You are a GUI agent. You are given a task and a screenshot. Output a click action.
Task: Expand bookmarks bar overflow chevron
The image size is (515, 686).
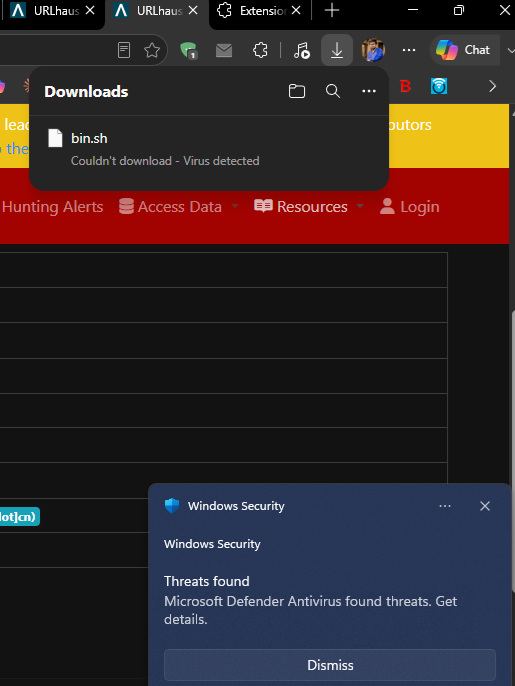click(x=493, y=86)
